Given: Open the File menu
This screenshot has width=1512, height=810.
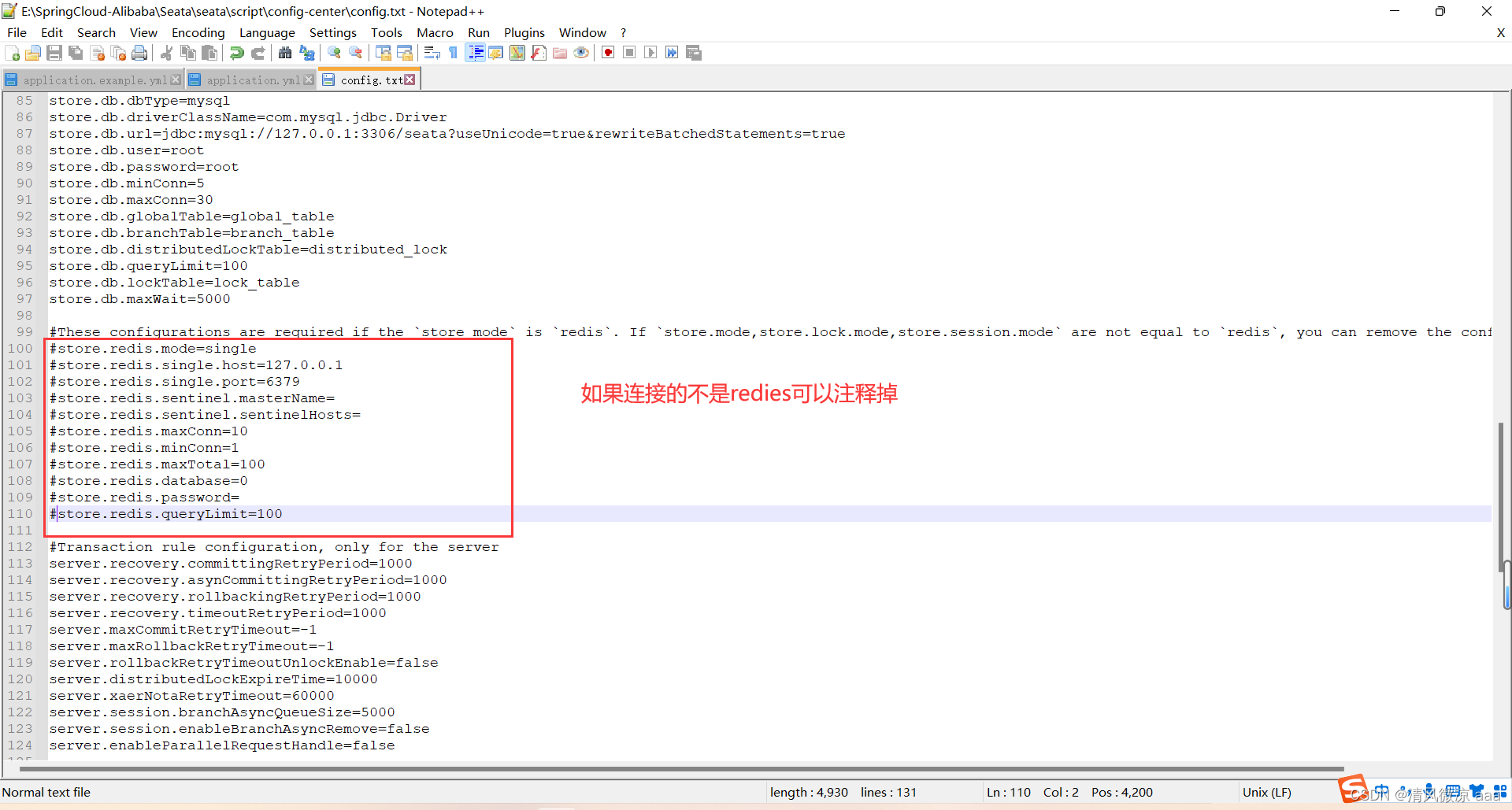Looking at the screenshot, I should click(17, 32).
